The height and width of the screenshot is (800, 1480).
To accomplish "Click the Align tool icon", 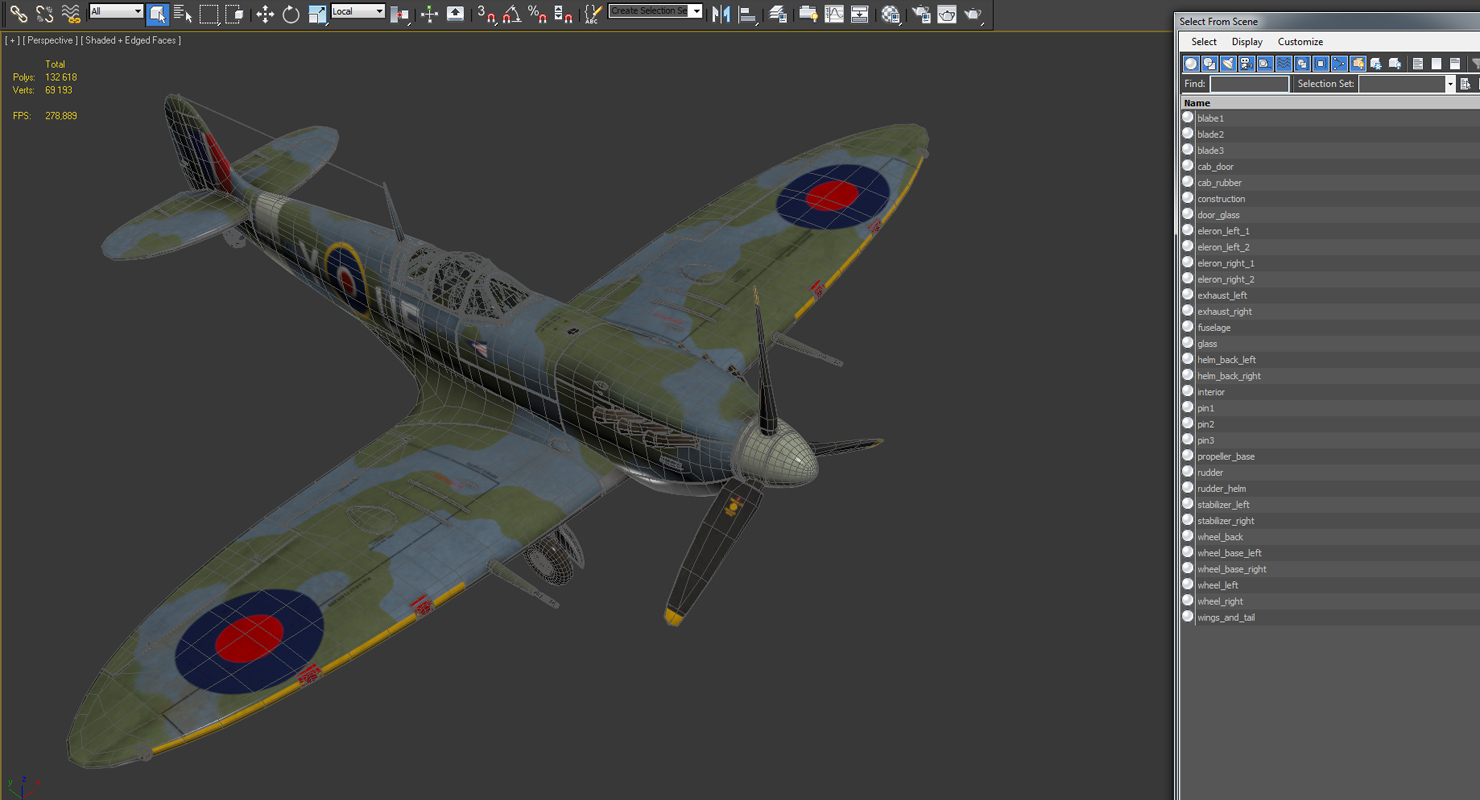I will point(746,13).
